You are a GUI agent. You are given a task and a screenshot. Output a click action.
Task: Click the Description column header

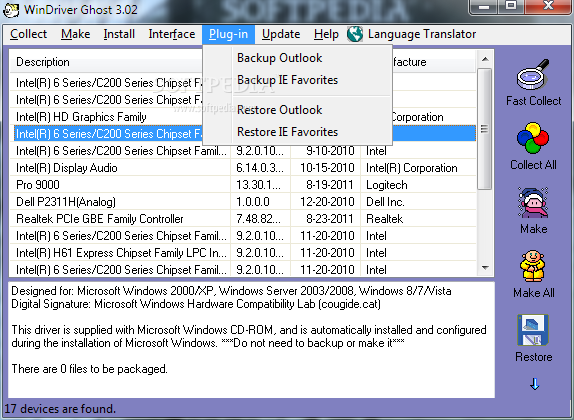[106, 62]
